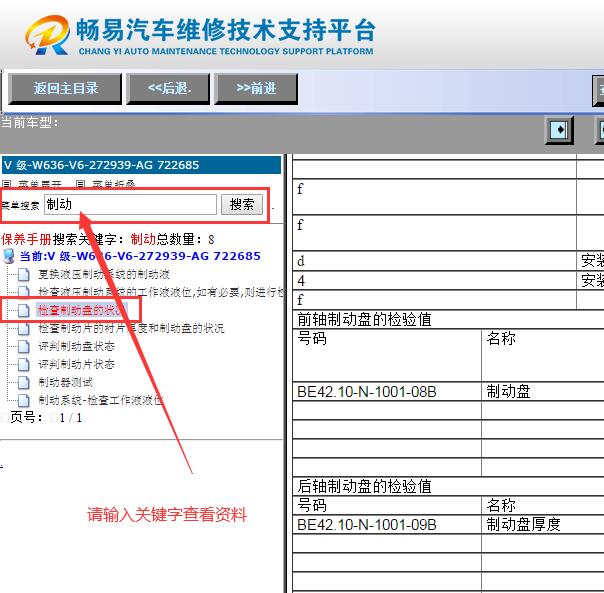The image size is (604, 593).
Task: Click the 当前车型 label
Action: 30,123
